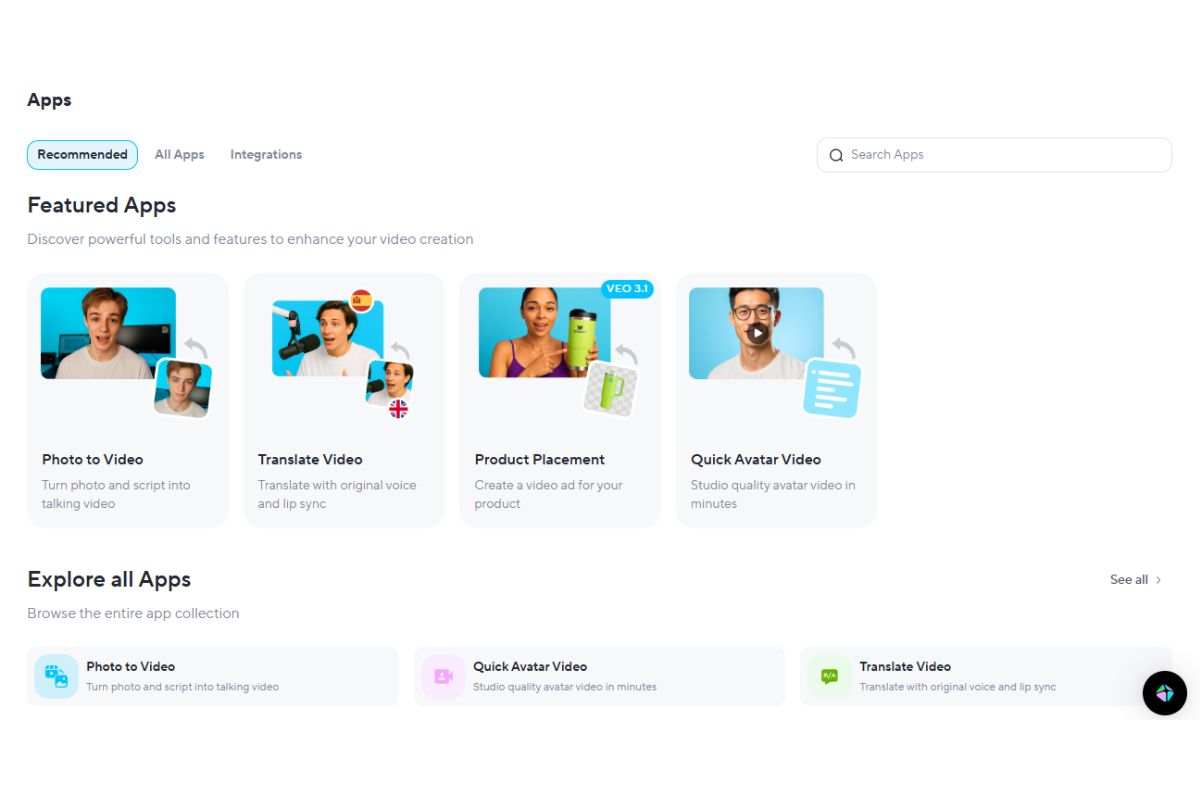Open Photo to Video featured card
This screenshot has width=1200, height=800.
point(127,400)
